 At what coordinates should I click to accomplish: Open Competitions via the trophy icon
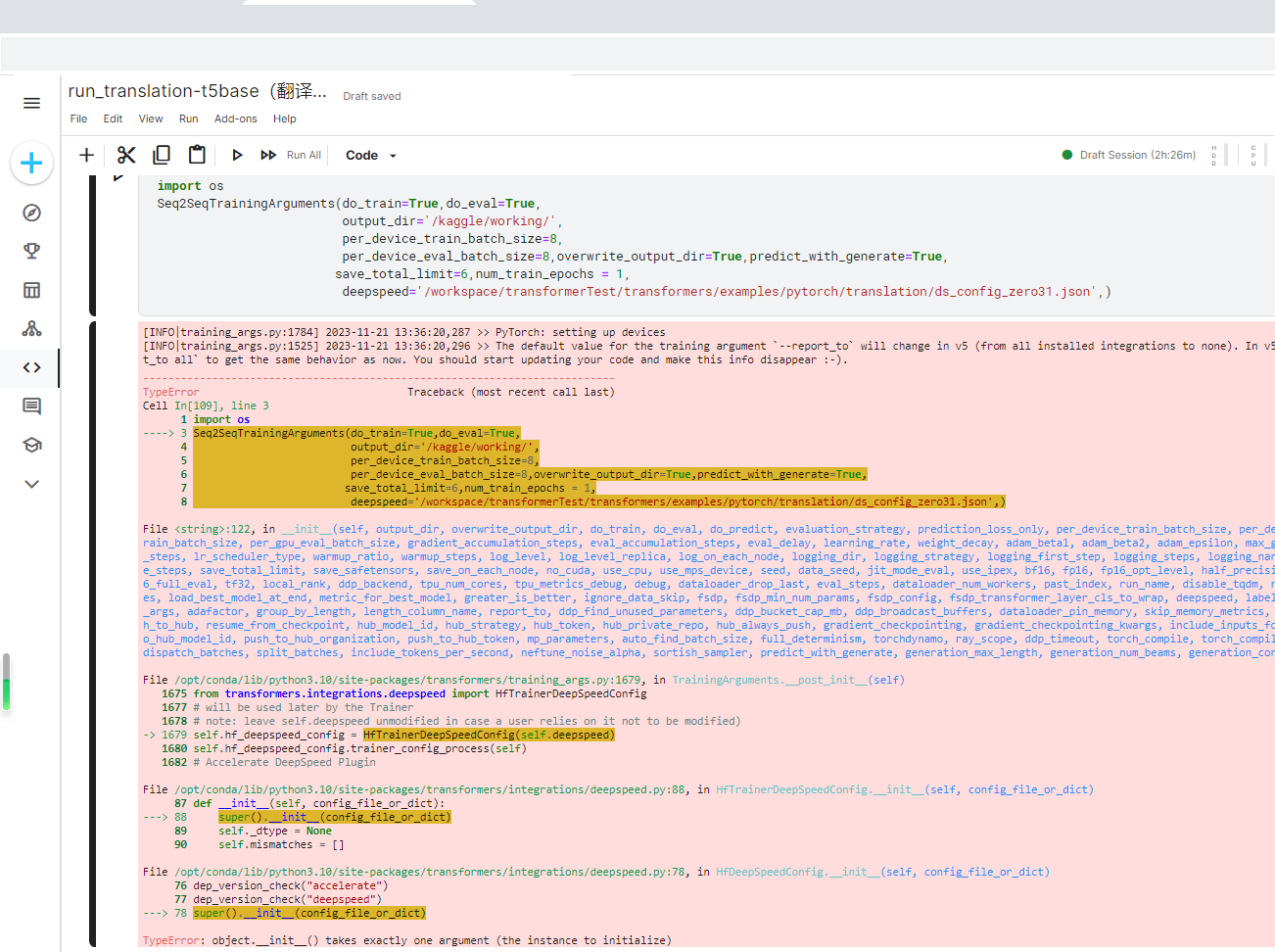(31, 251)
